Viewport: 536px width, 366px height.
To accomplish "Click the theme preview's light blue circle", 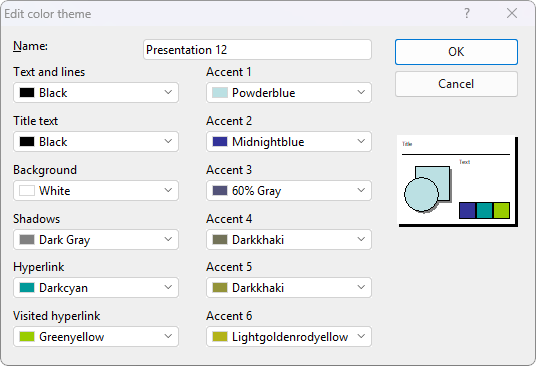I will (x=421, y=194).
